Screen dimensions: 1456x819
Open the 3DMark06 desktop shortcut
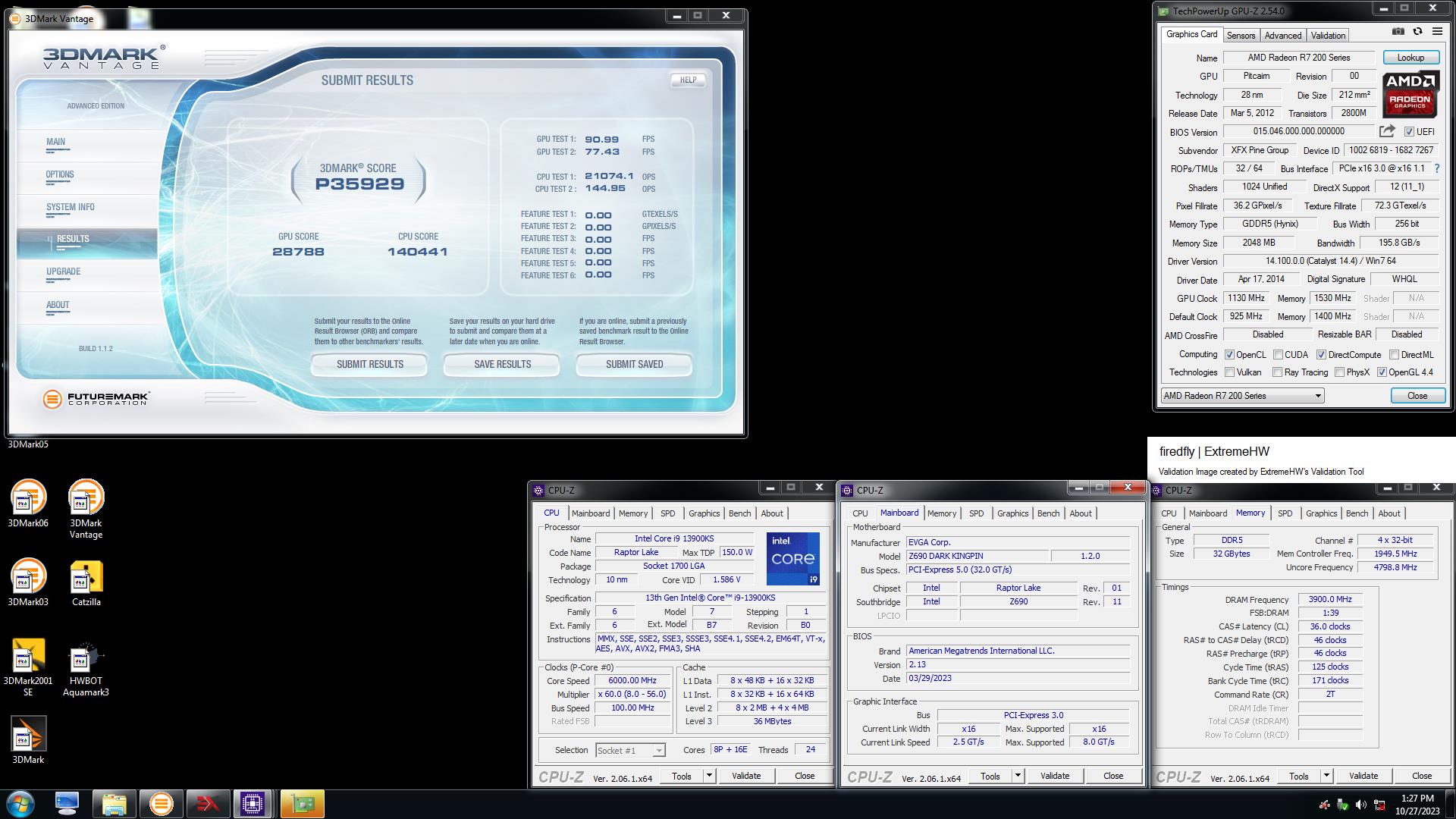[28, 504]
